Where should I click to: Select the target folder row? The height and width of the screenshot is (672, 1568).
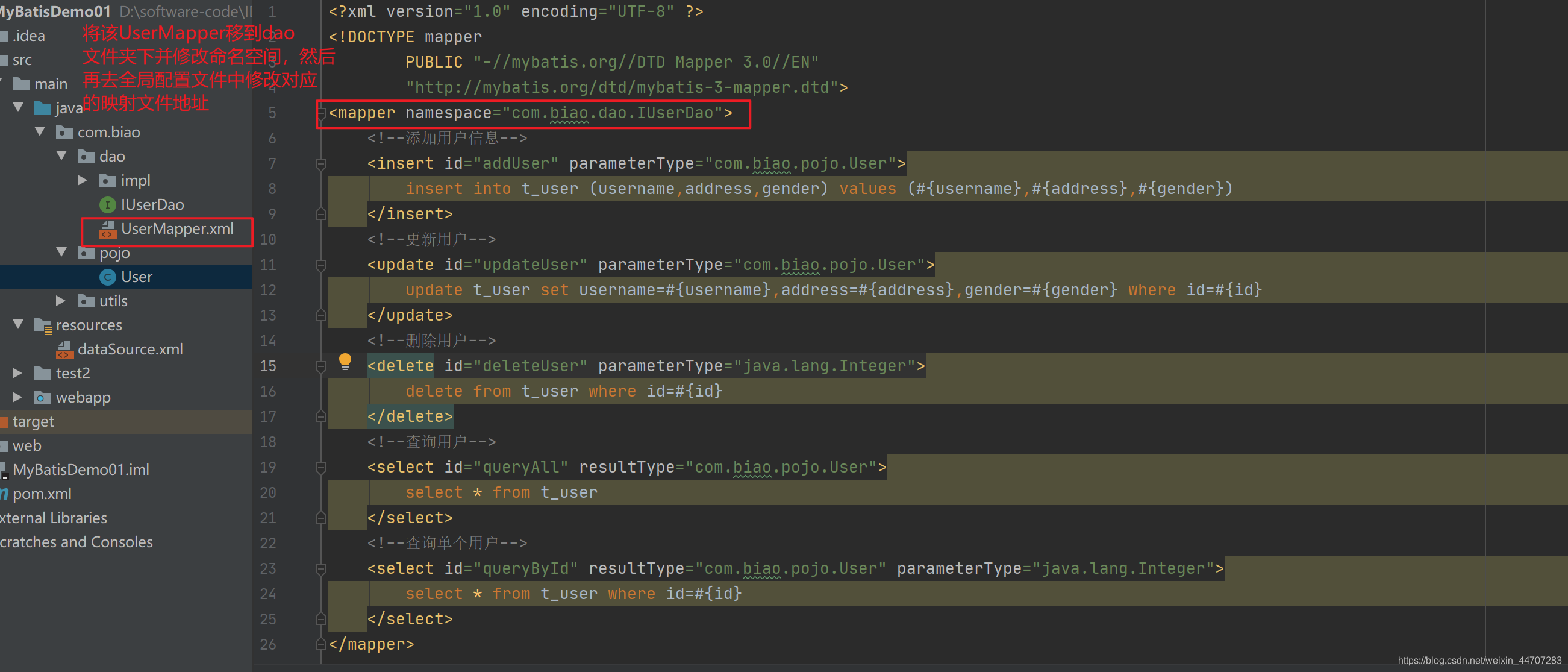tap(126, 422)
